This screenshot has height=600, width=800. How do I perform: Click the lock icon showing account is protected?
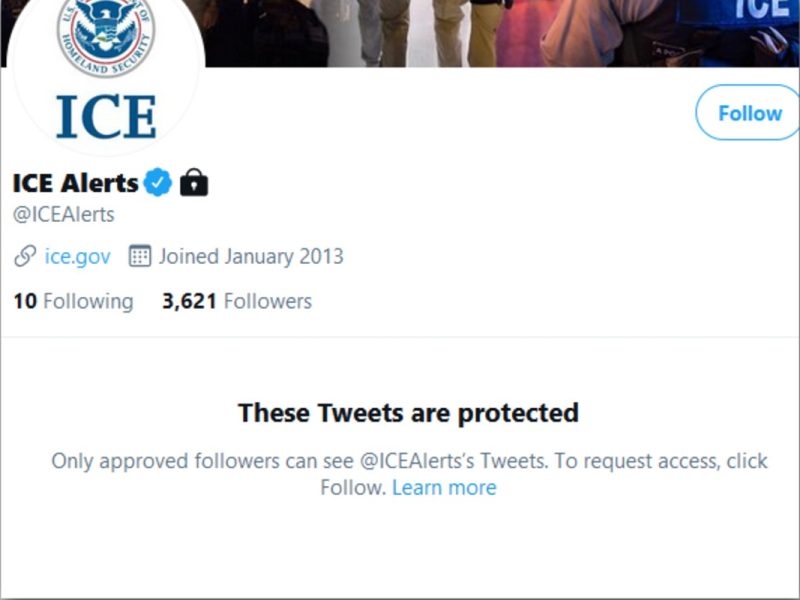[x=193, y=184]
